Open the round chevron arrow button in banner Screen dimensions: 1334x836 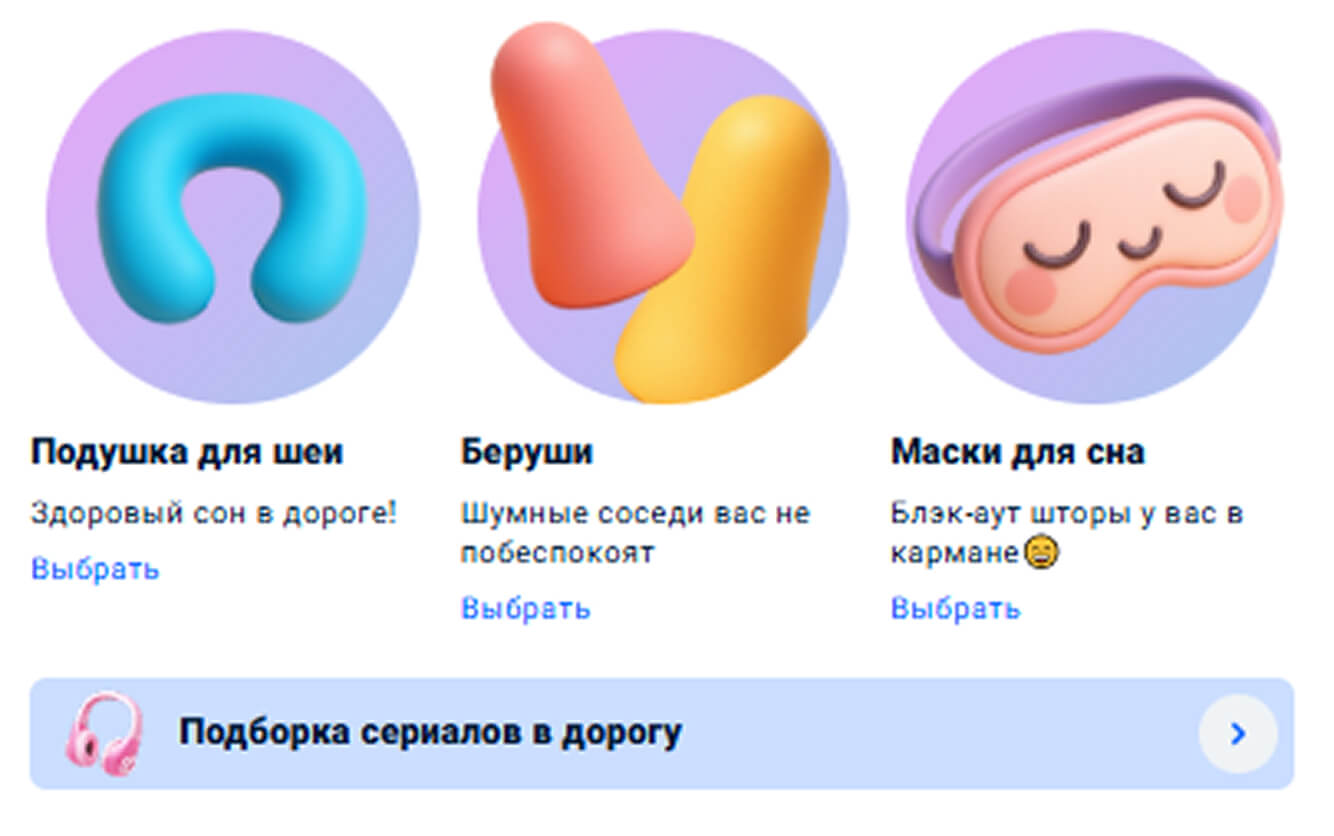click(1238, 734)
